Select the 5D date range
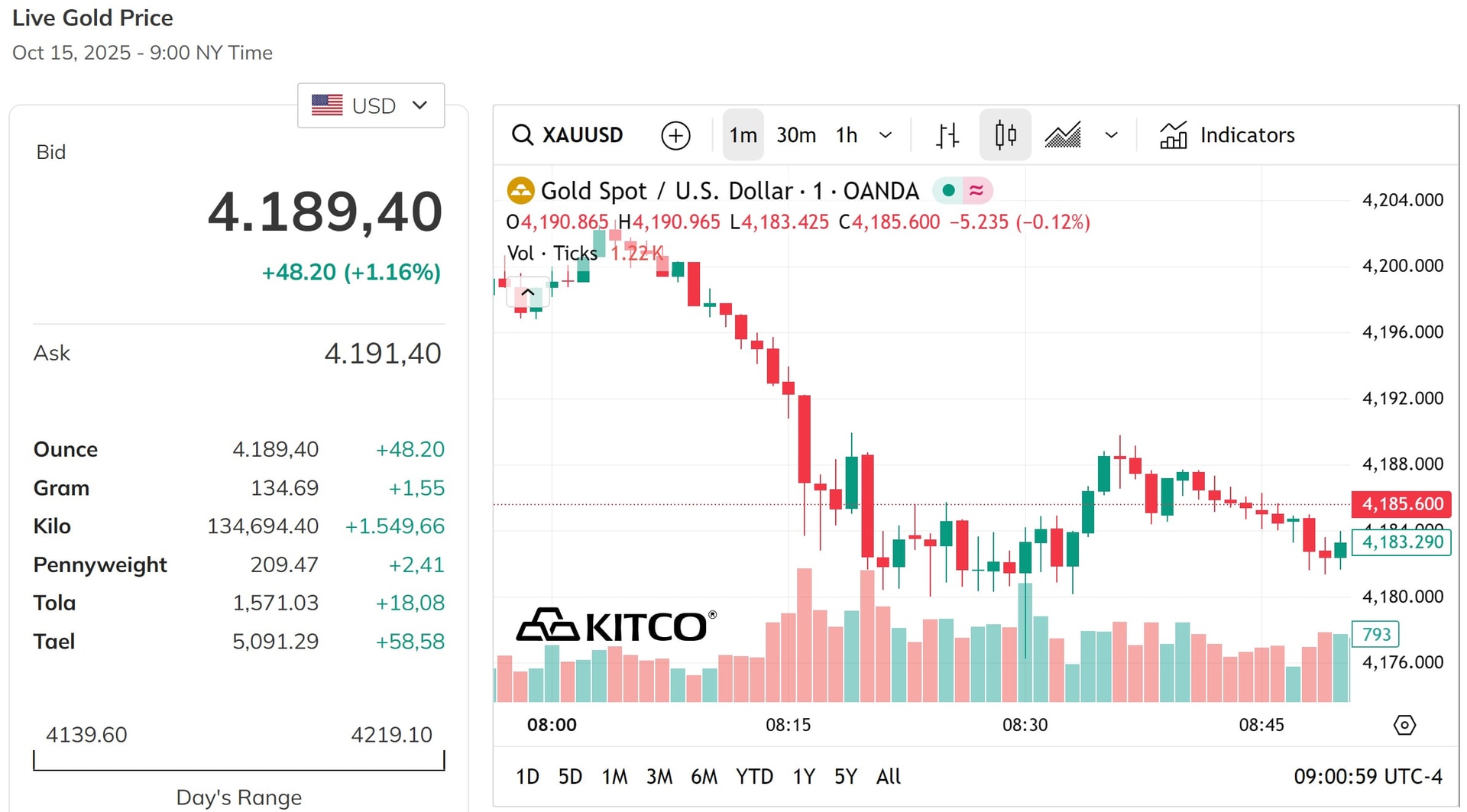Image resolution: width=1467 pixels, height=812 pixels. click(570, 777)
